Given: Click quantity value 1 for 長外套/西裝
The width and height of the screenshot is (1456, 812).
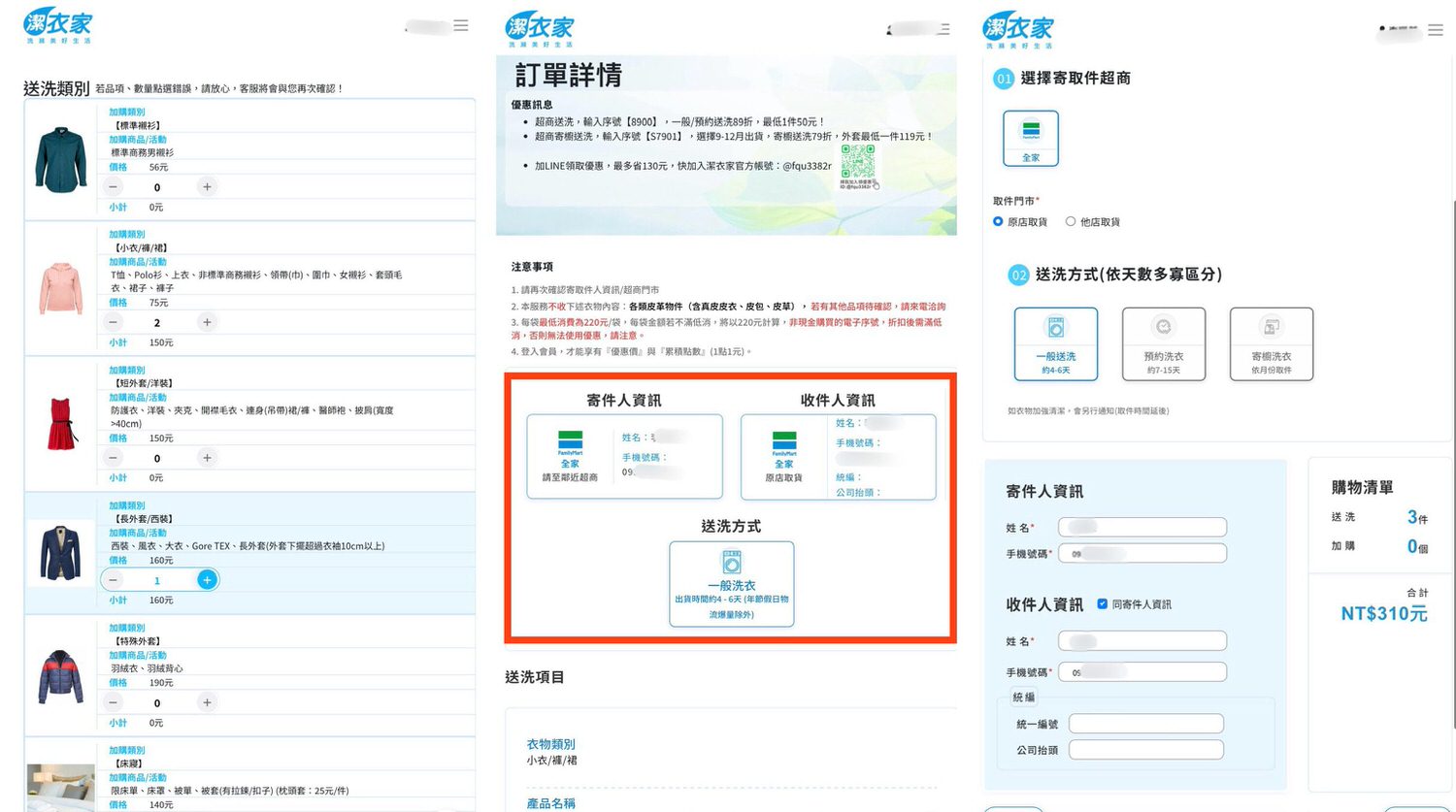Looking at the screenshot, I should [x=157, y=580].
